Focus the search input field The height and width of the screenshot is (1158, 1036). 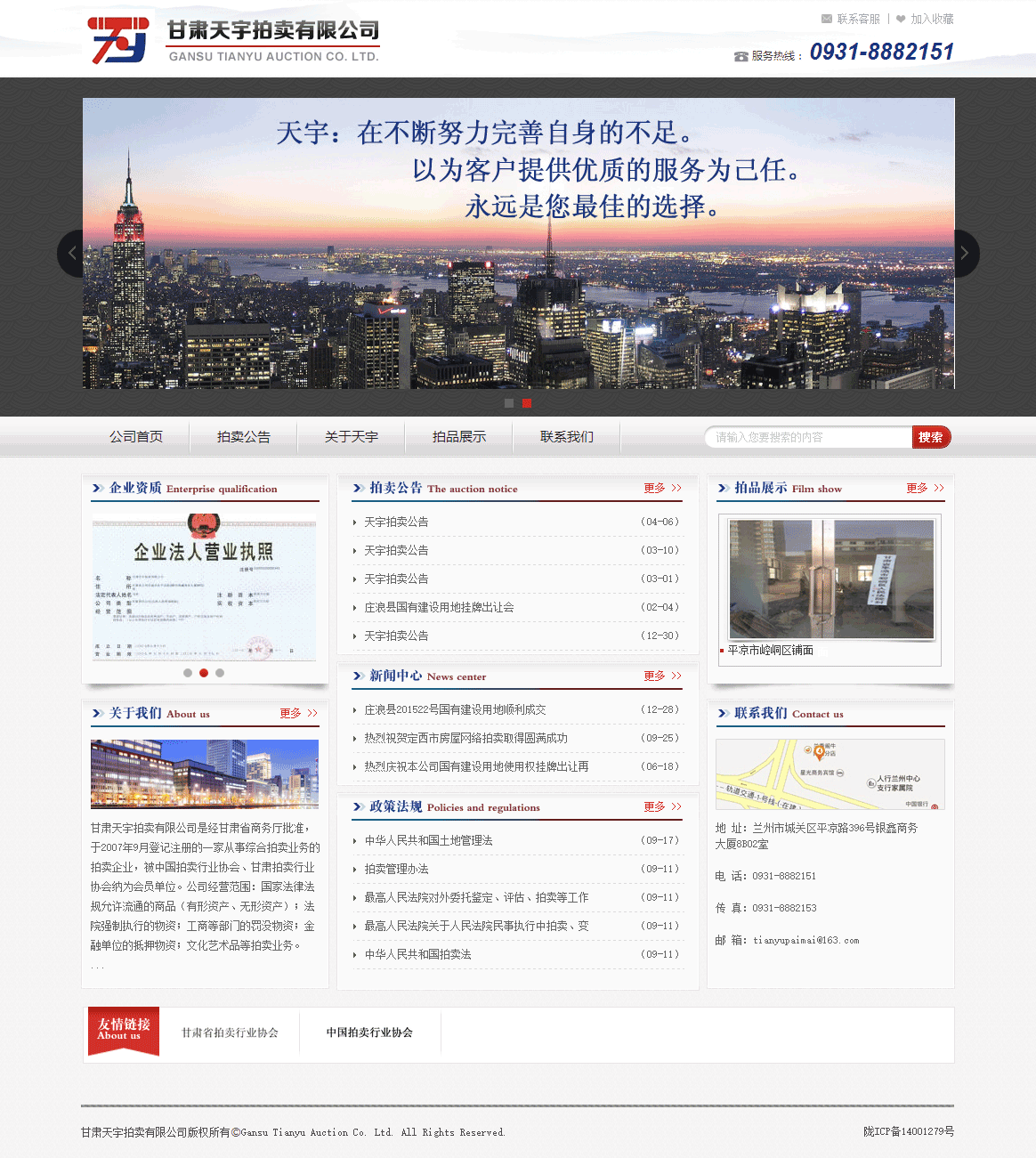[x=808, y=437]
